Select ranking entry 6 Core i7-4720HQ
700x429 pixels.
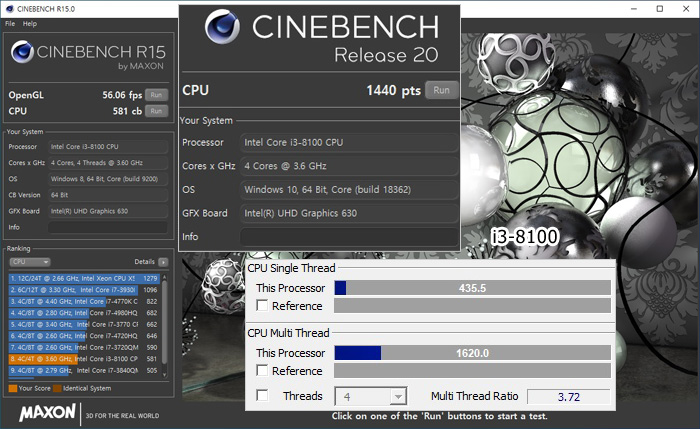[x=84, y=336]
